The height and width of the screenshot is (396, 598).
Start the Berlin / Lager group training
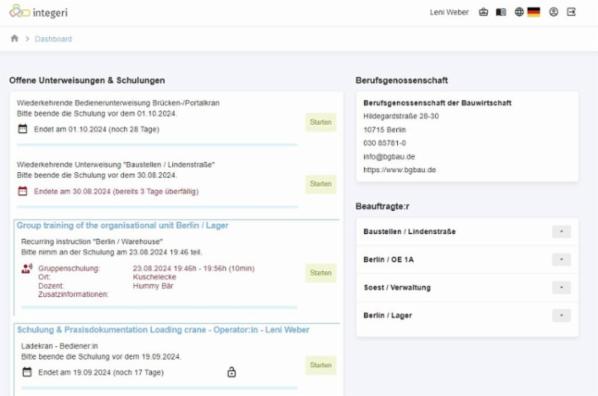(x=320, y=273)
